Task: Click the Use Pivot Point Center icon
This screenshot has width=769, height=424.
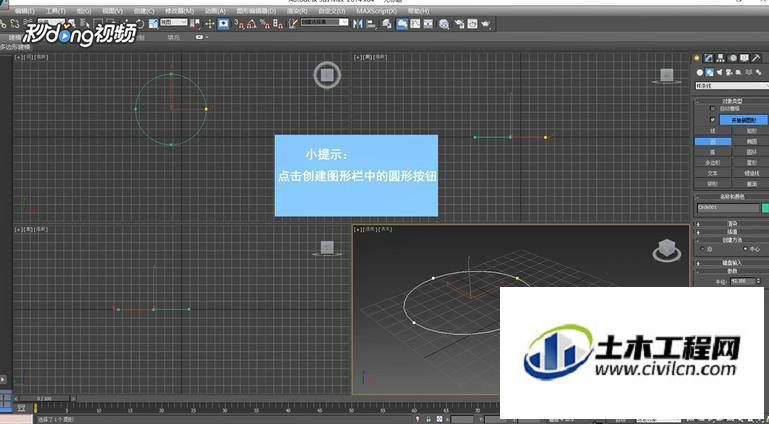Action: click(x=196, y=24)
